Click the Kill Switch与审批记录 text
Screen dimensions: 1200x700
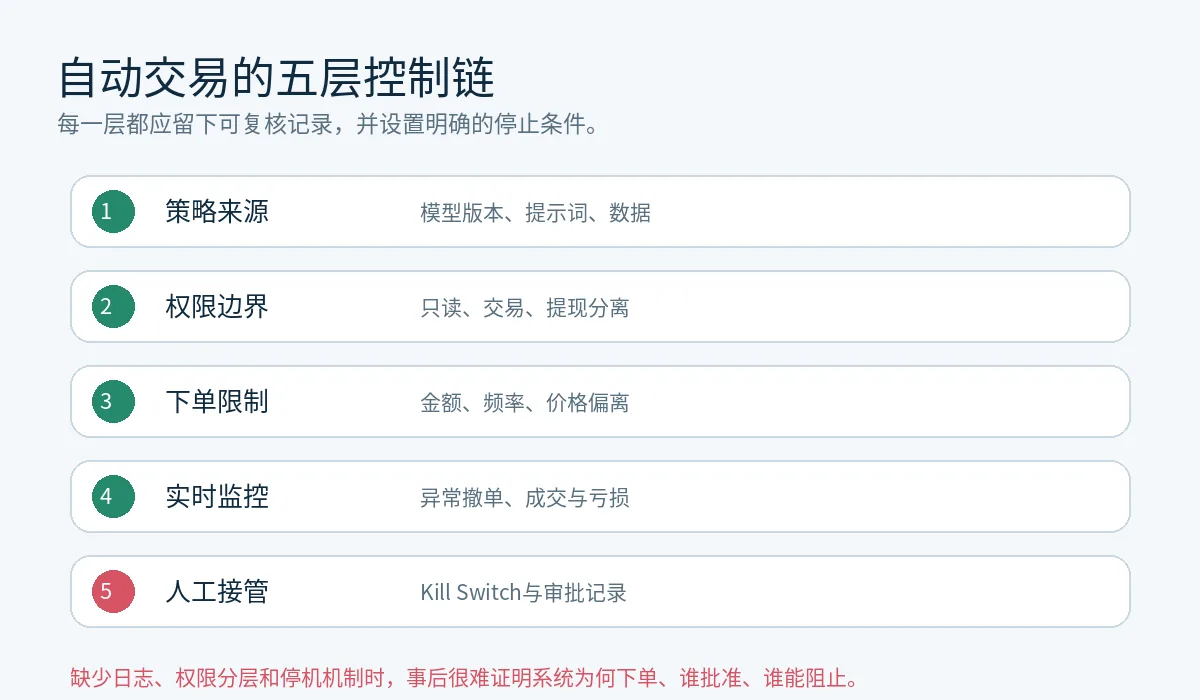[524, 592]
